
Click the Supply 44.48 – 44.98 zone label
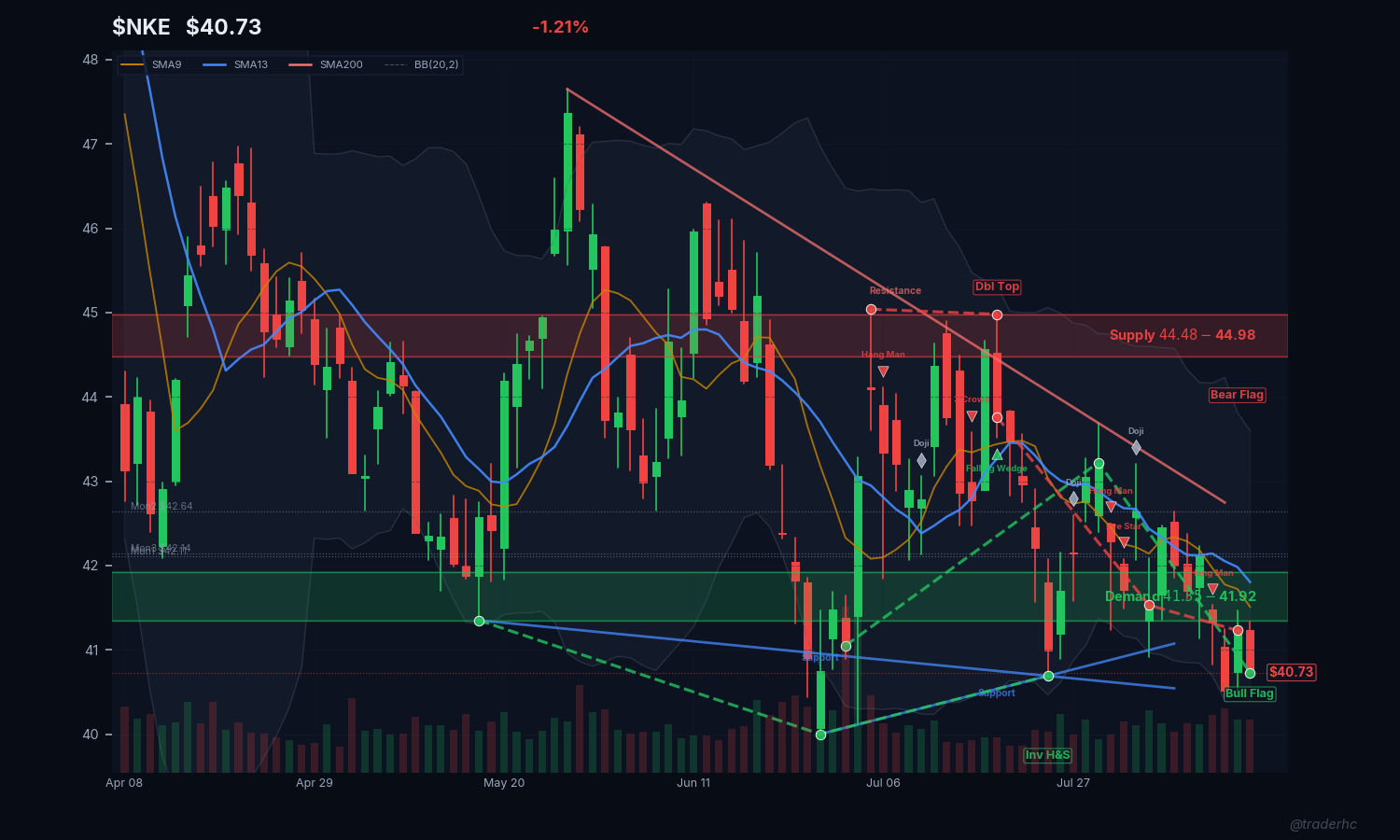1183,335
